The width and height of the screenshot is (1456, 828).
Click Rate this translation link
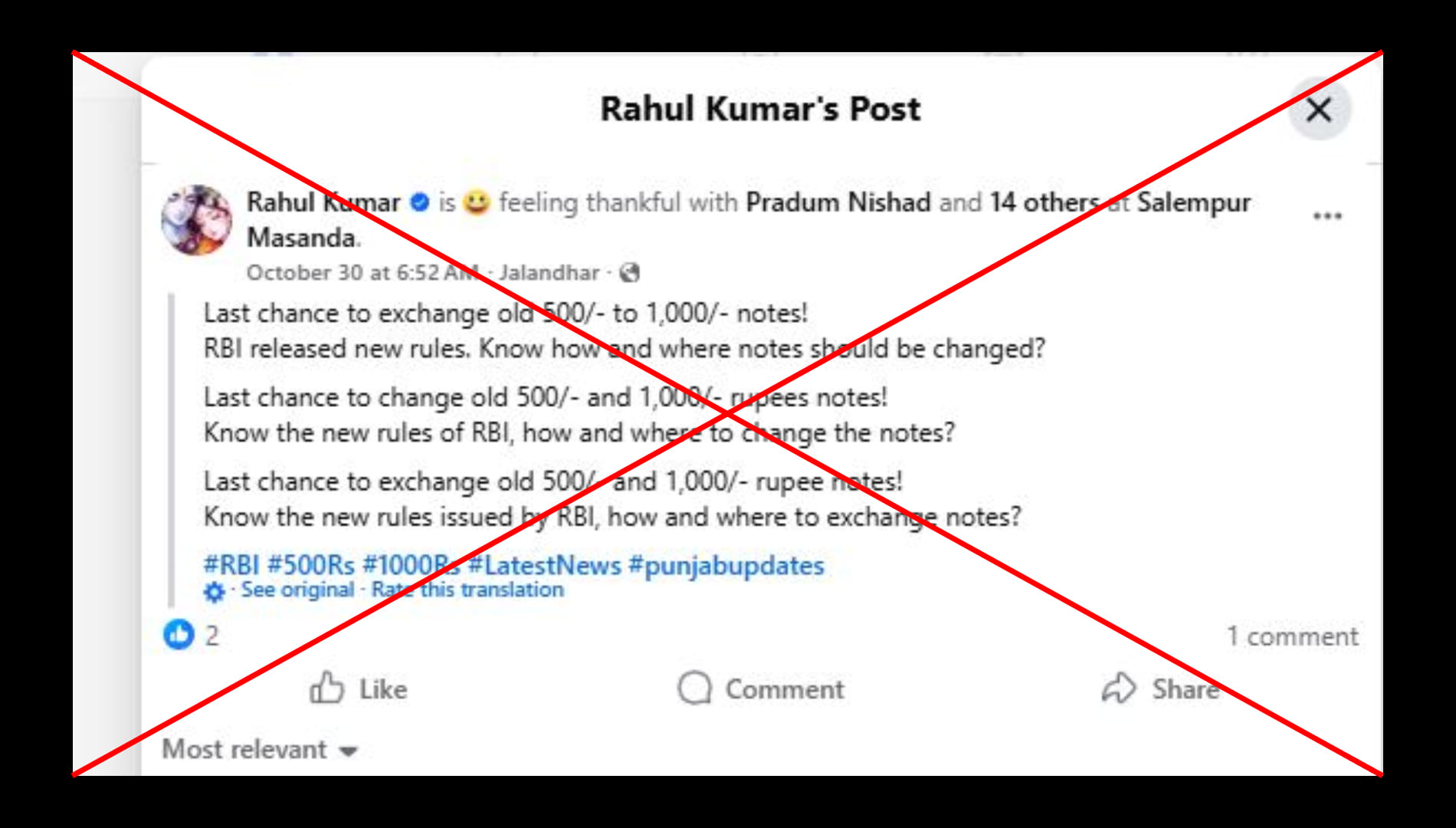[x=467, y=590]
